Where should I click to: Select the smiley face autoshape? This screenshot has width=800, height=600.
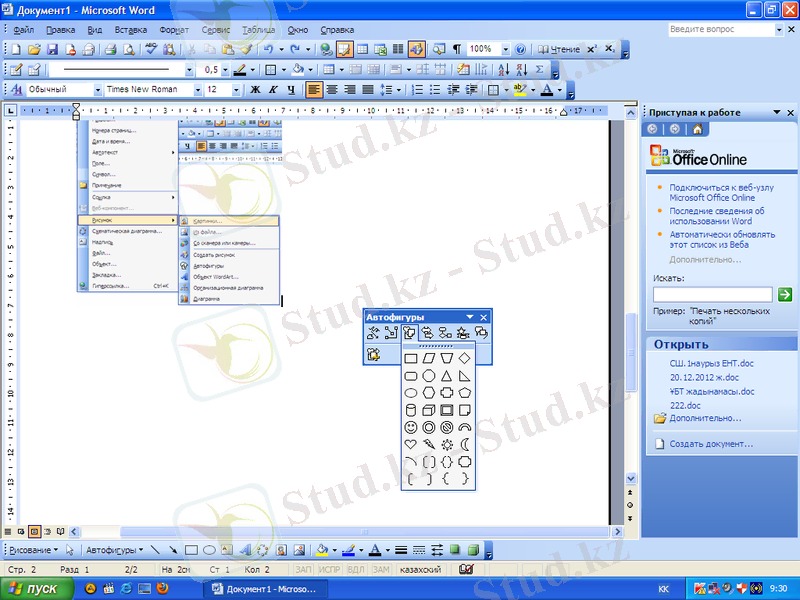411,426
